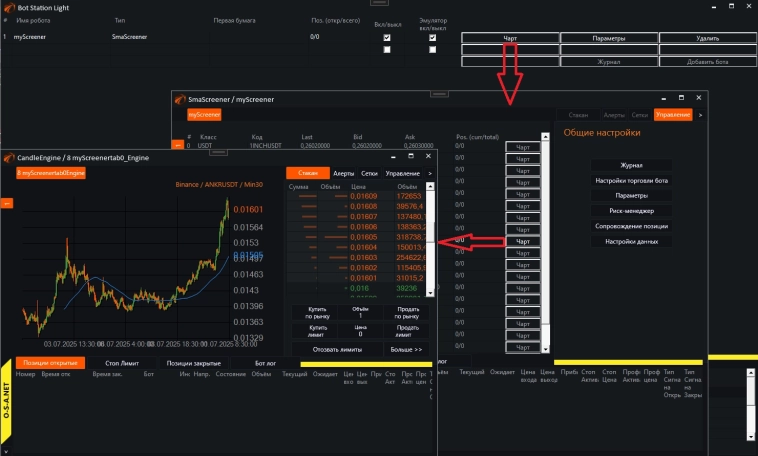Switch to the Алерты tab in CandleEngine
758x456 pixels.
coord(343,173)
